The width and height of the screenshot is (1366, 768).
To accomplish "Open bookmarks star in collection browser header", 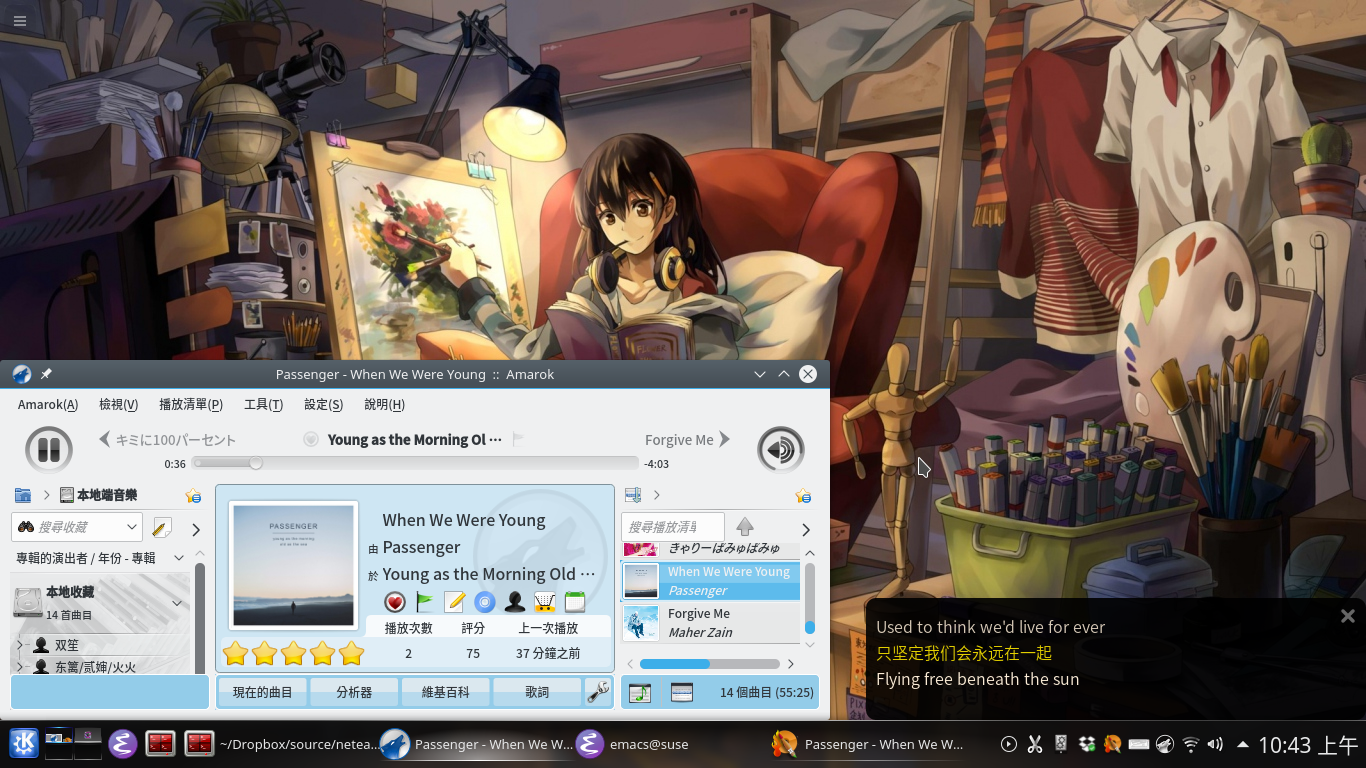I will (x=193, y=496).
